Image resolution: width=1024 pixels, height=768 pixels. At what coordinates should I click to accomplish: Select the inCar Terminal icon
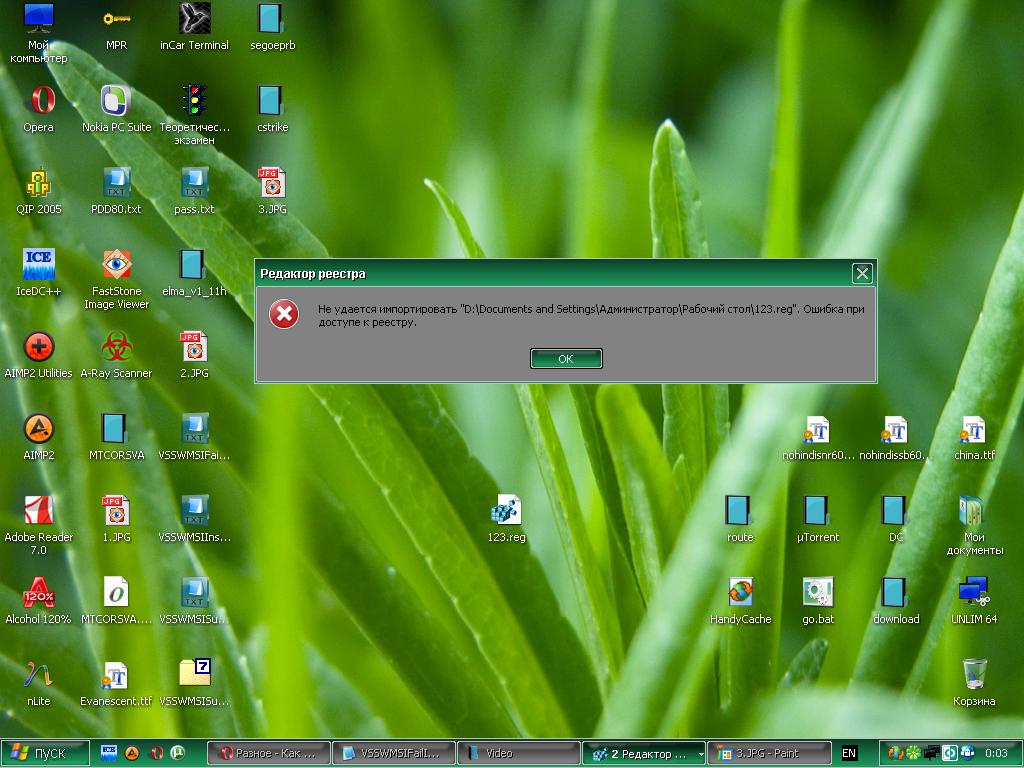pos(194,27)
